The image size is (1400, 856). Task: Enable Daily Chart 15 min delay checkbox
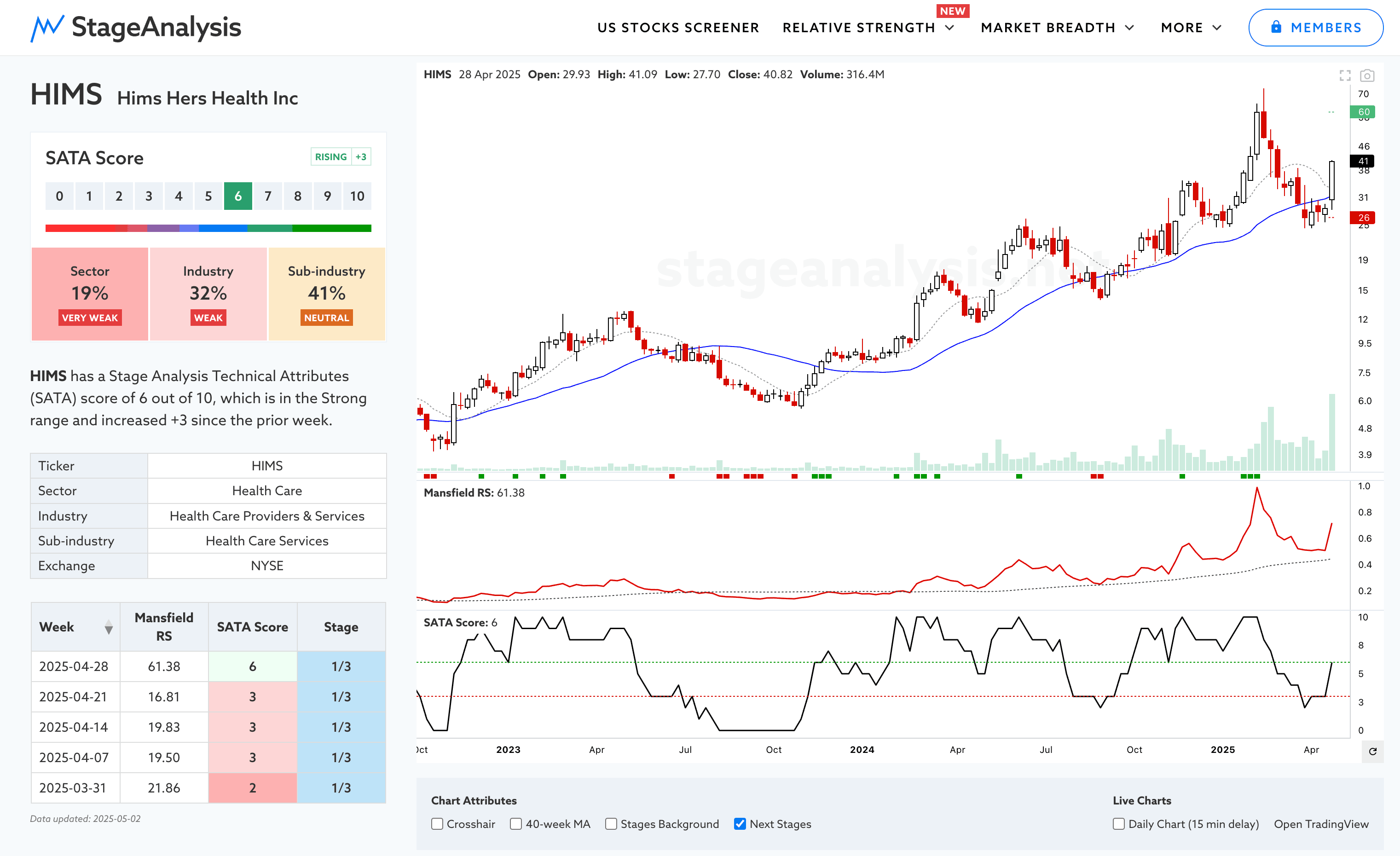[x=1119, y=824]
